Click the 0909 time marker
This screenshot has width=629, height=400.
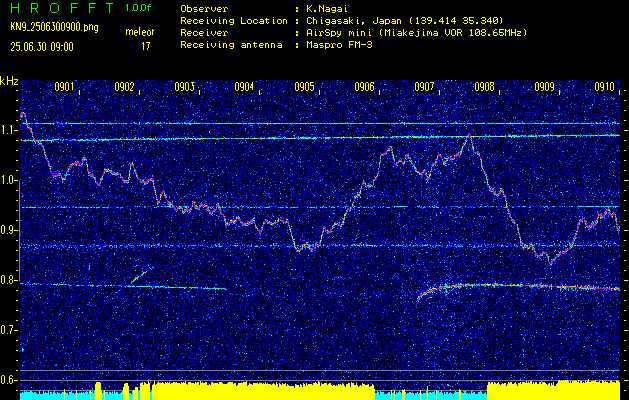544,87
